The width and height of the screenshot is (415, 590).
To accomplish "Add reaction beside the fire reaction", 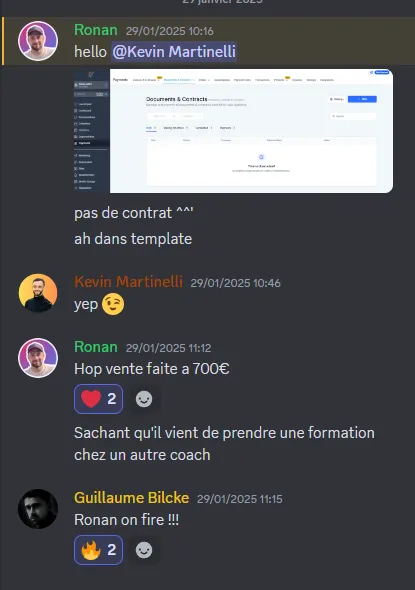I will click(x=144, y=550).
